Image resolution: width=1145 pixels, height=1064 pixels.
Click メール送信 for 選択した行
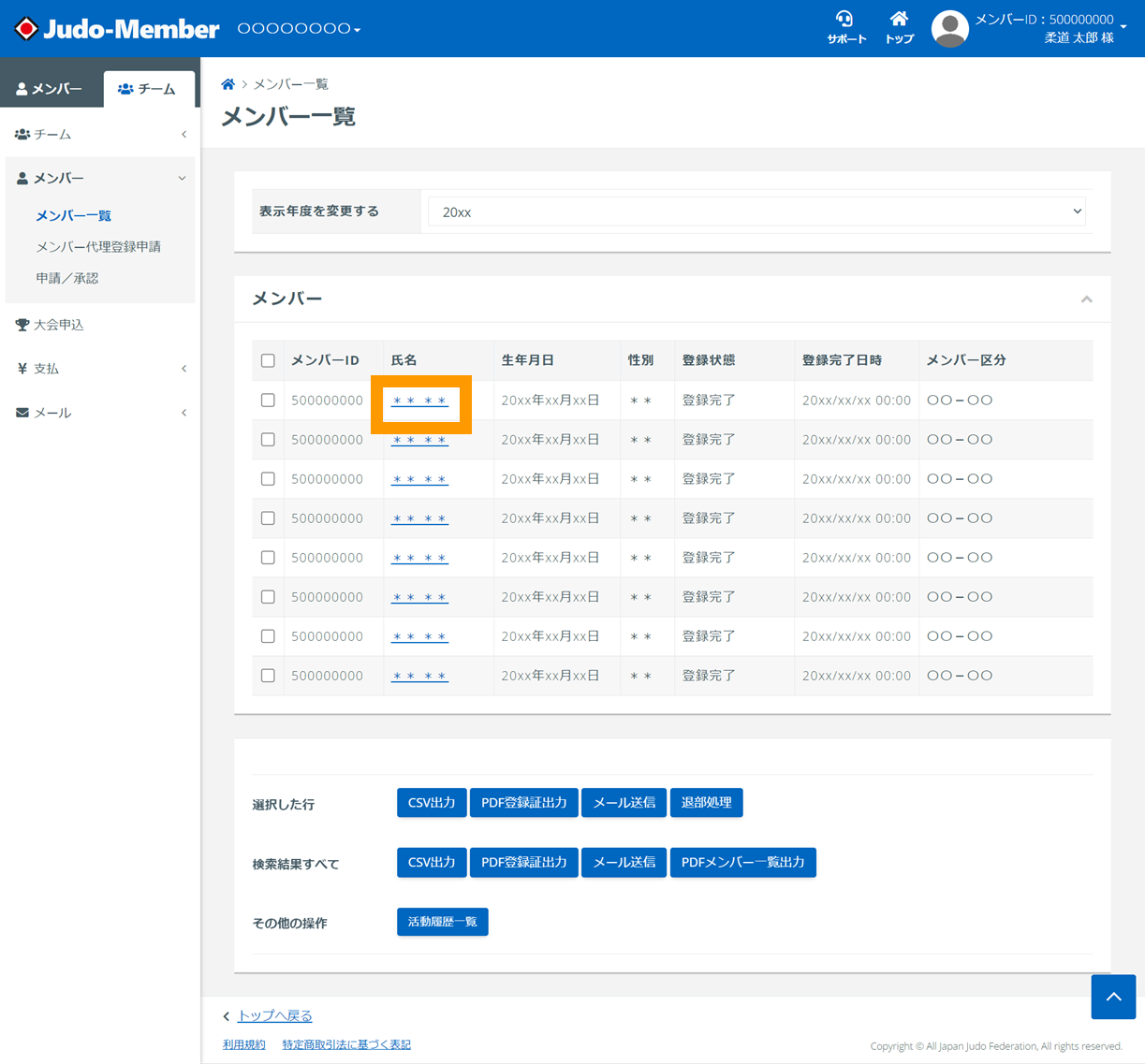pyautogui.click(x=624, y=803)
